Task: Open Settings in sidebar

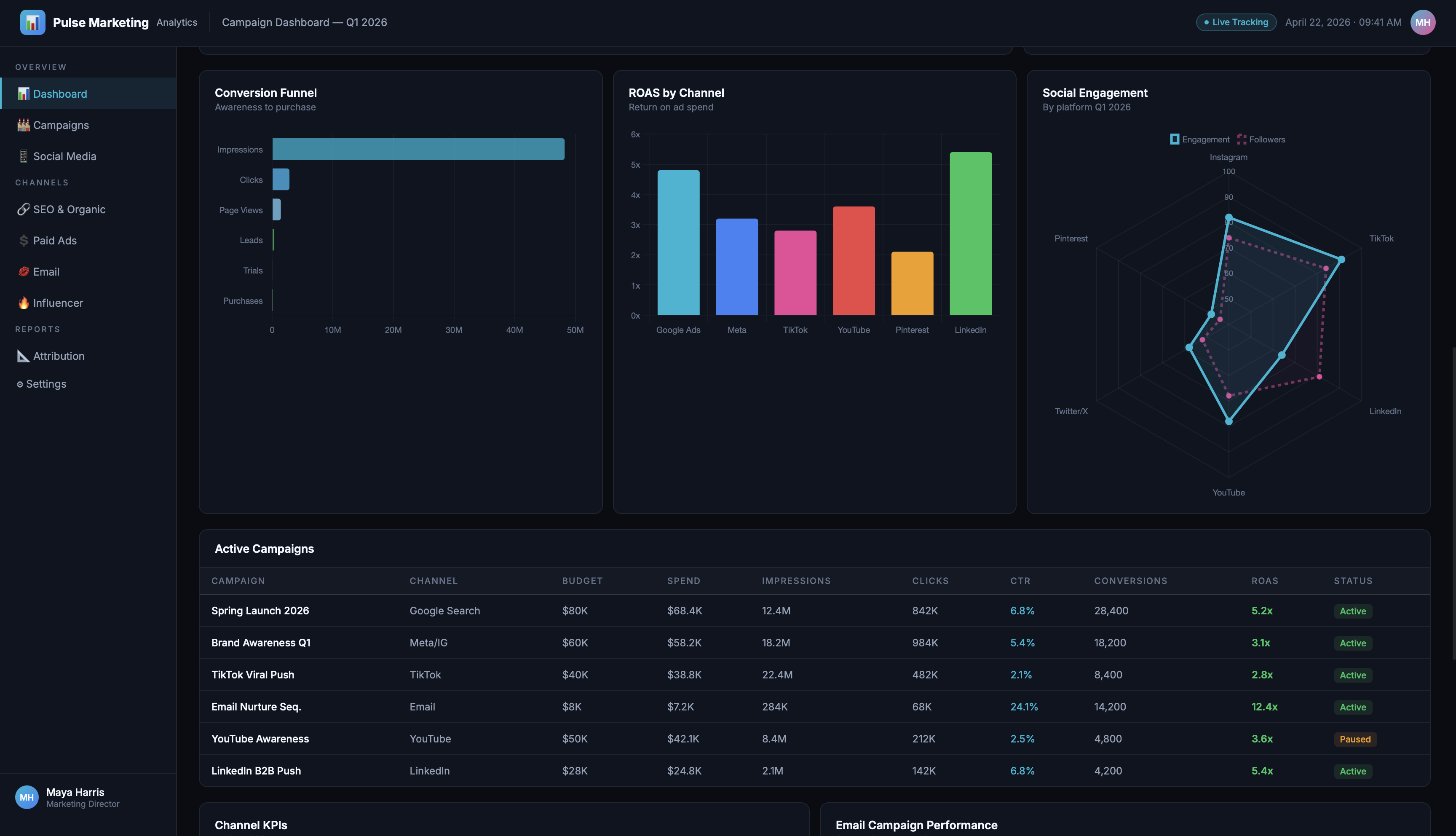Action: 88,384
